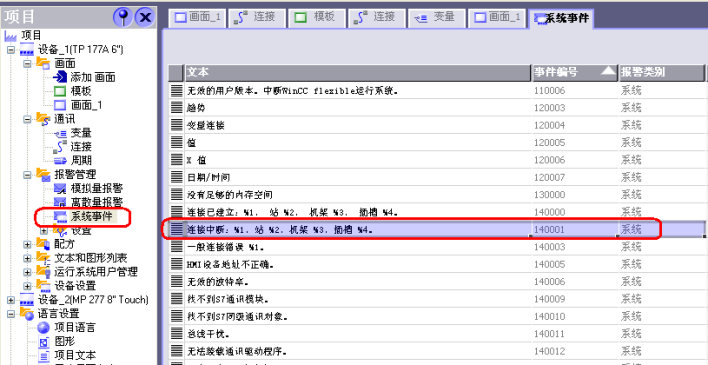
Task: Collapse the 报警管理 folder
Action: [x=27, y=174]
